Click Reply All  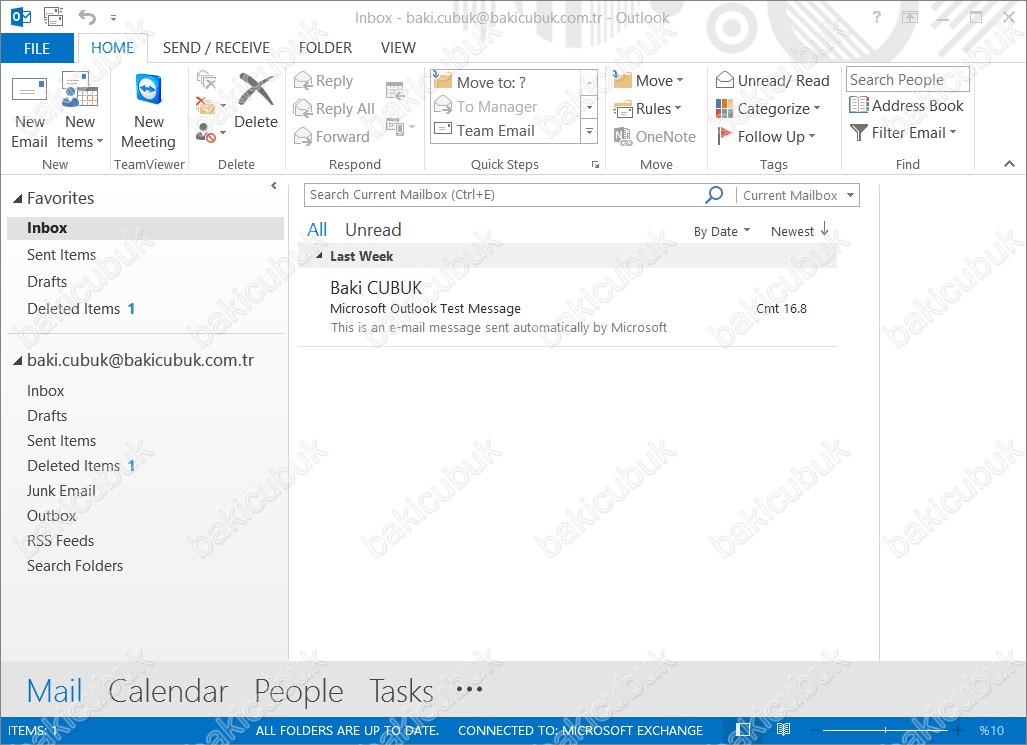click(x=334, y=108)
